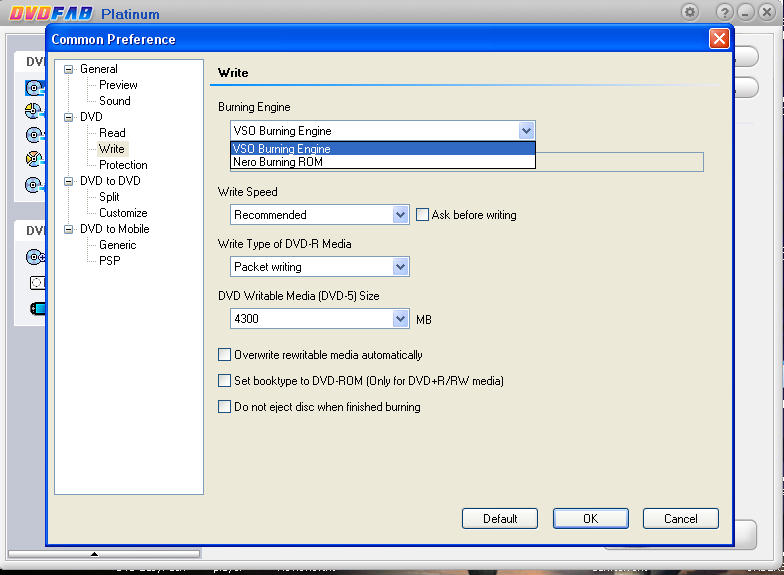
Task: Click first disc mode icon in DVDFab sidebar
Action: tap(34, 88)
